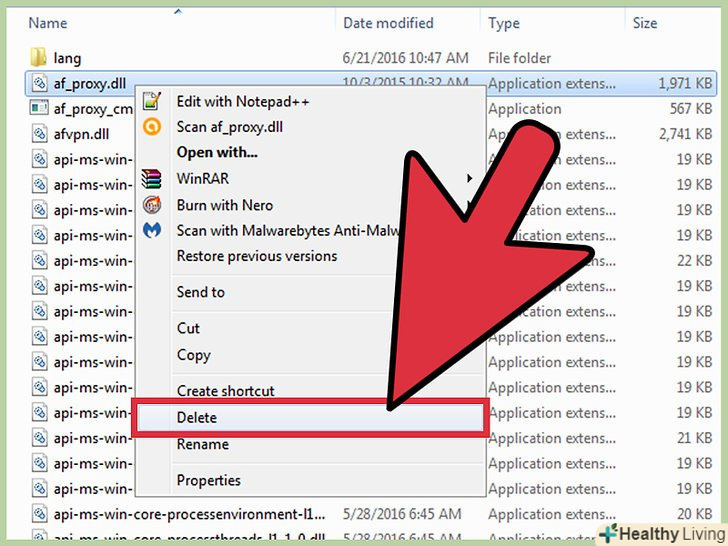Select Restore previous versions
The height and width of the screenshot is (546, 728).
click(x=257, y=256)
